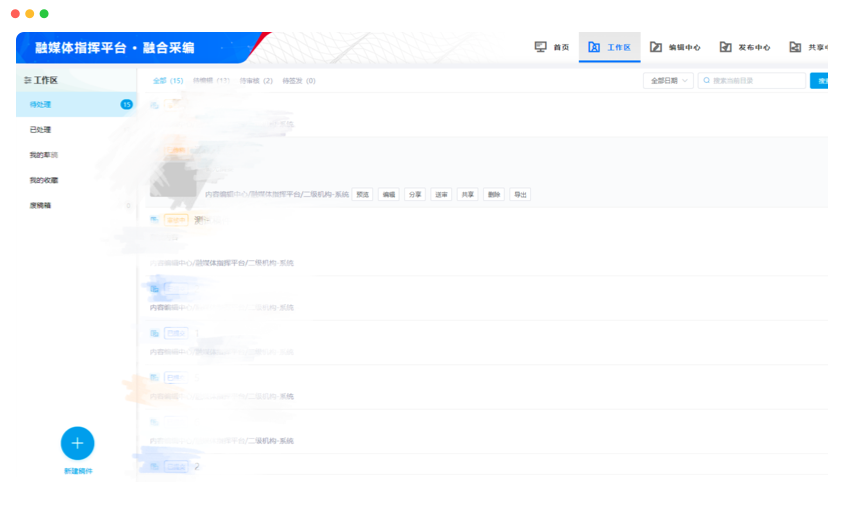Filter list by 待审核 (2)
The height and width of the screenshot is (506, 844).
click(256, 81)
